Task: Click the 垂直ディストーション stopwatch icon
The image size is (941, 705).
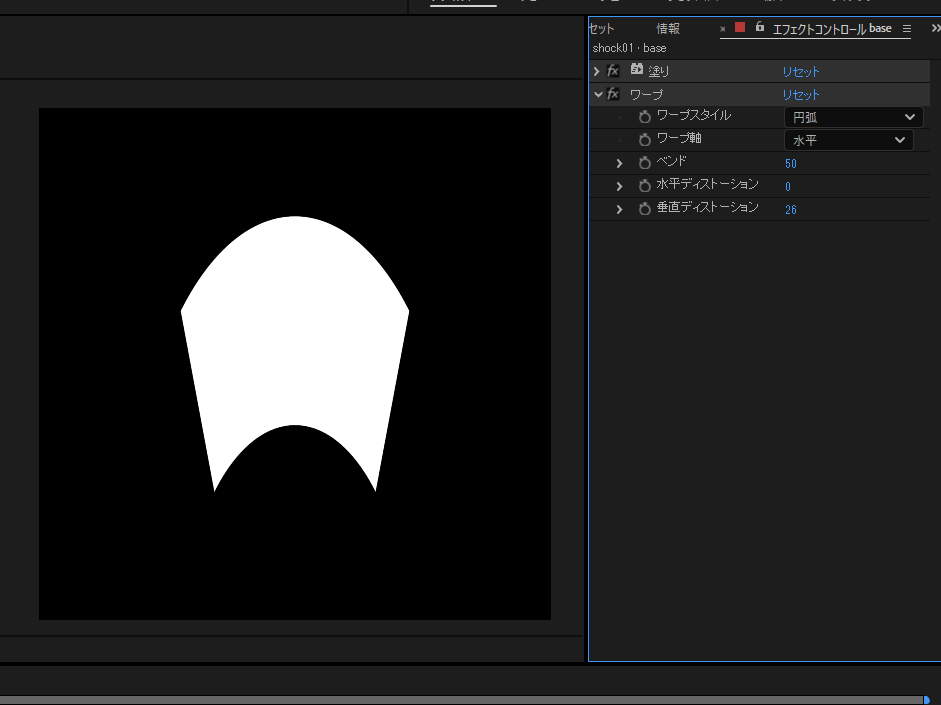Action: coord(645,209)
